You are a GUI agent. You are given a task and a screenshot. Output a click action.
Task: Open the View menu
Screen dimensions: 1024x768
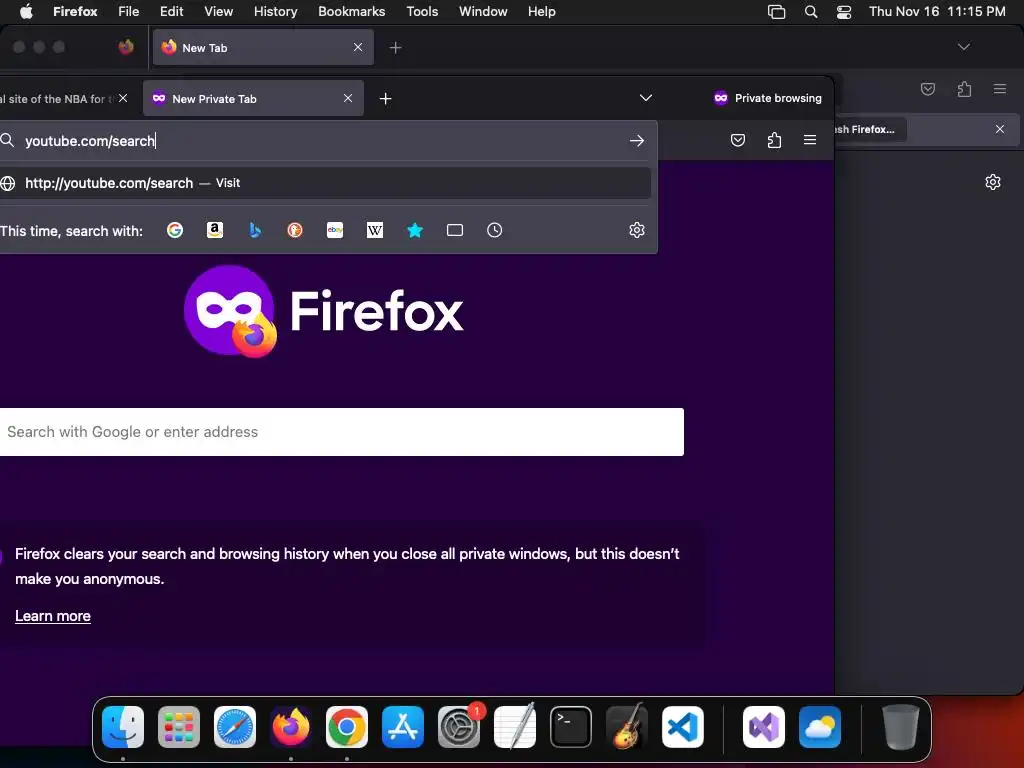[218, 12]
